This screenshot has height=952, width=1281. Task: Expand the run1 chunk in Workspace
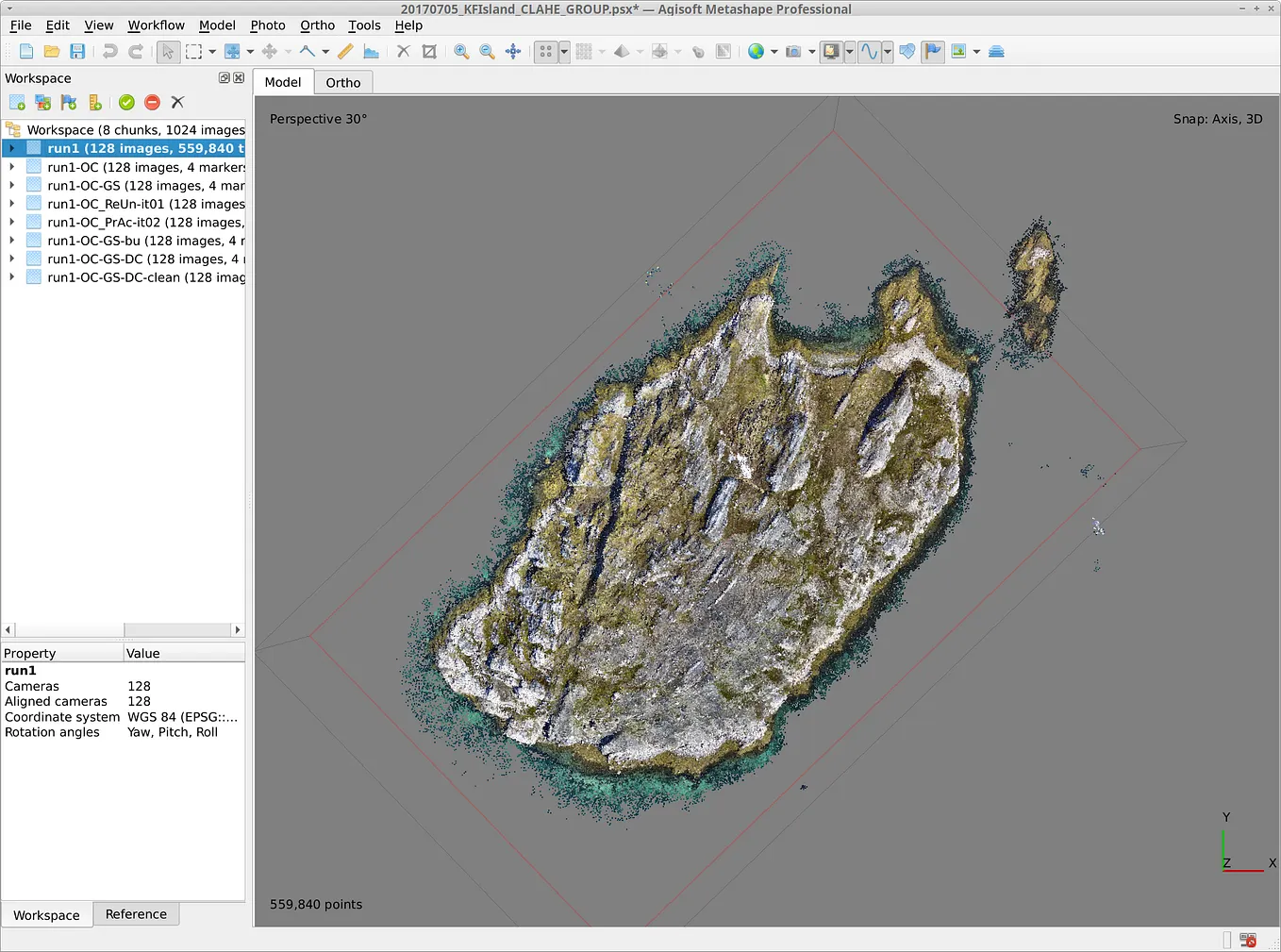point(10,148)
